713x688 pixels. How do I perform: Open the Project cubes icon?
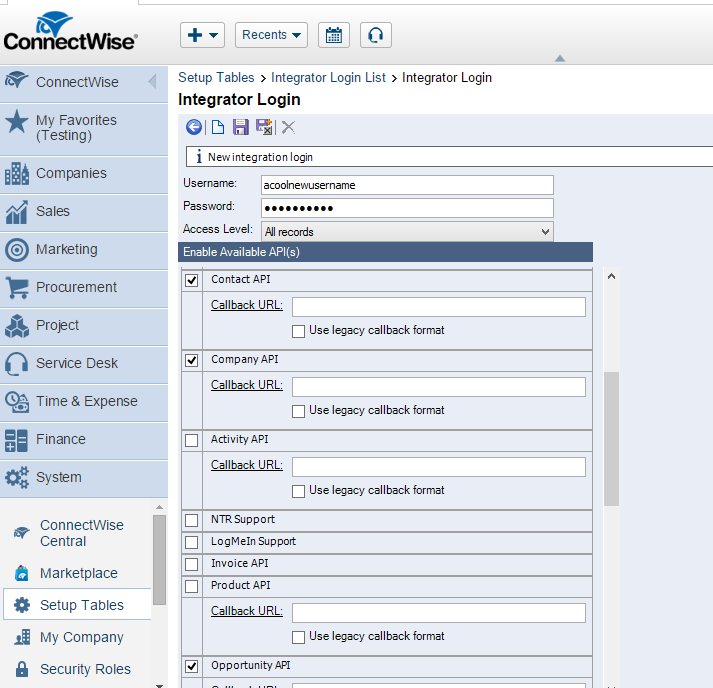pyautogui.click(x=17, y=326)
